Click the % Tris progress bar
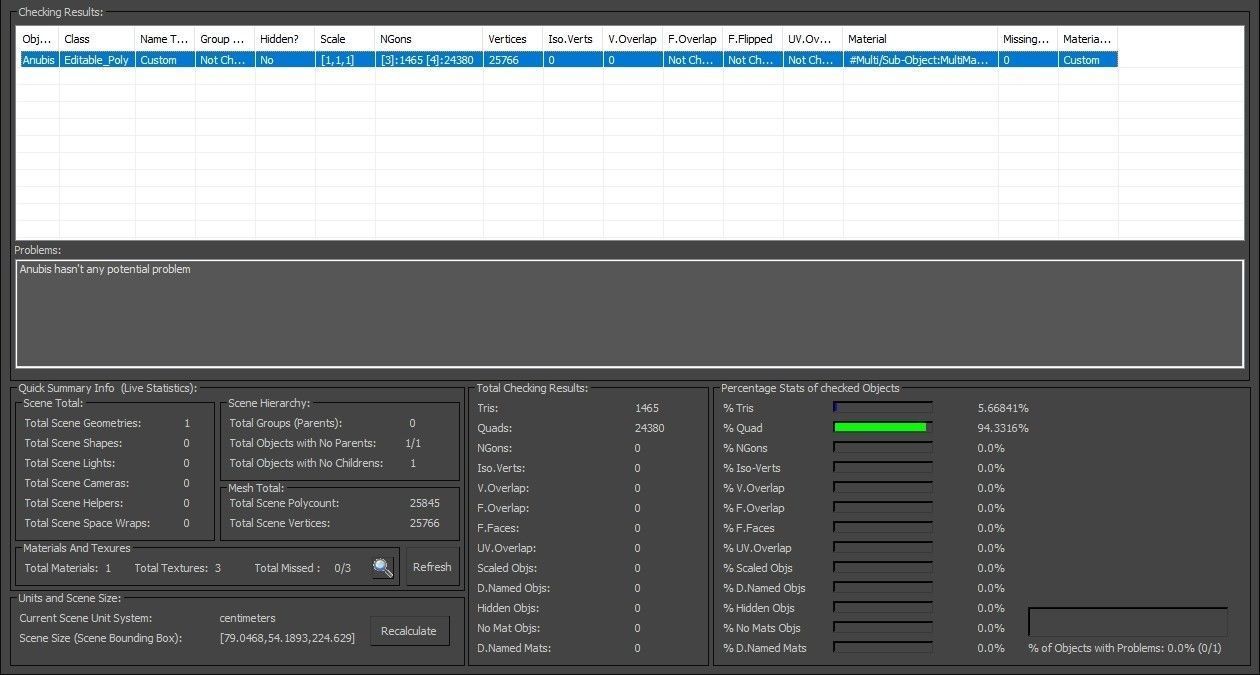The width and height of the screenshot is (1260, 675). point(883,408)
